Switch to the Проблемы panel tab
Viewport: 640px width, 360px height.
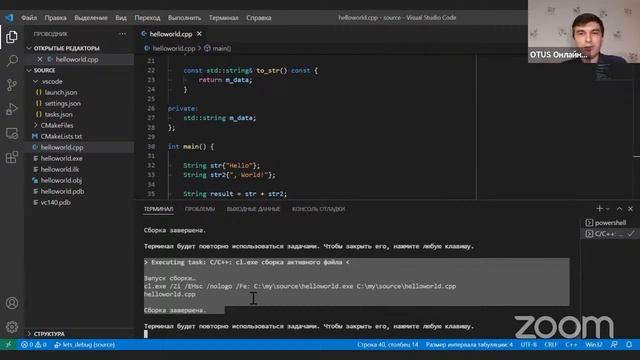pos(200,209)
